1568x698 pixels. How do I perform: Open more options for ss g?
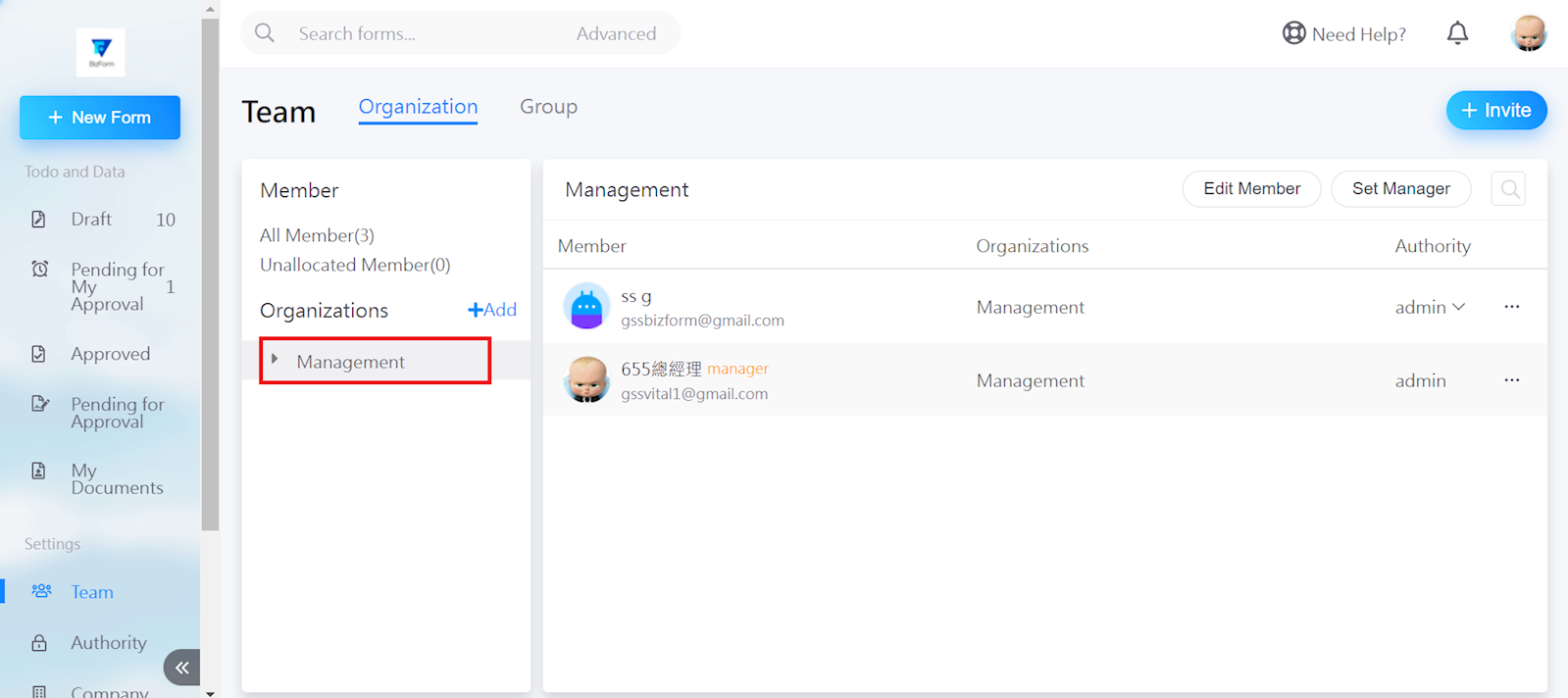click(x=1511, y=307)
